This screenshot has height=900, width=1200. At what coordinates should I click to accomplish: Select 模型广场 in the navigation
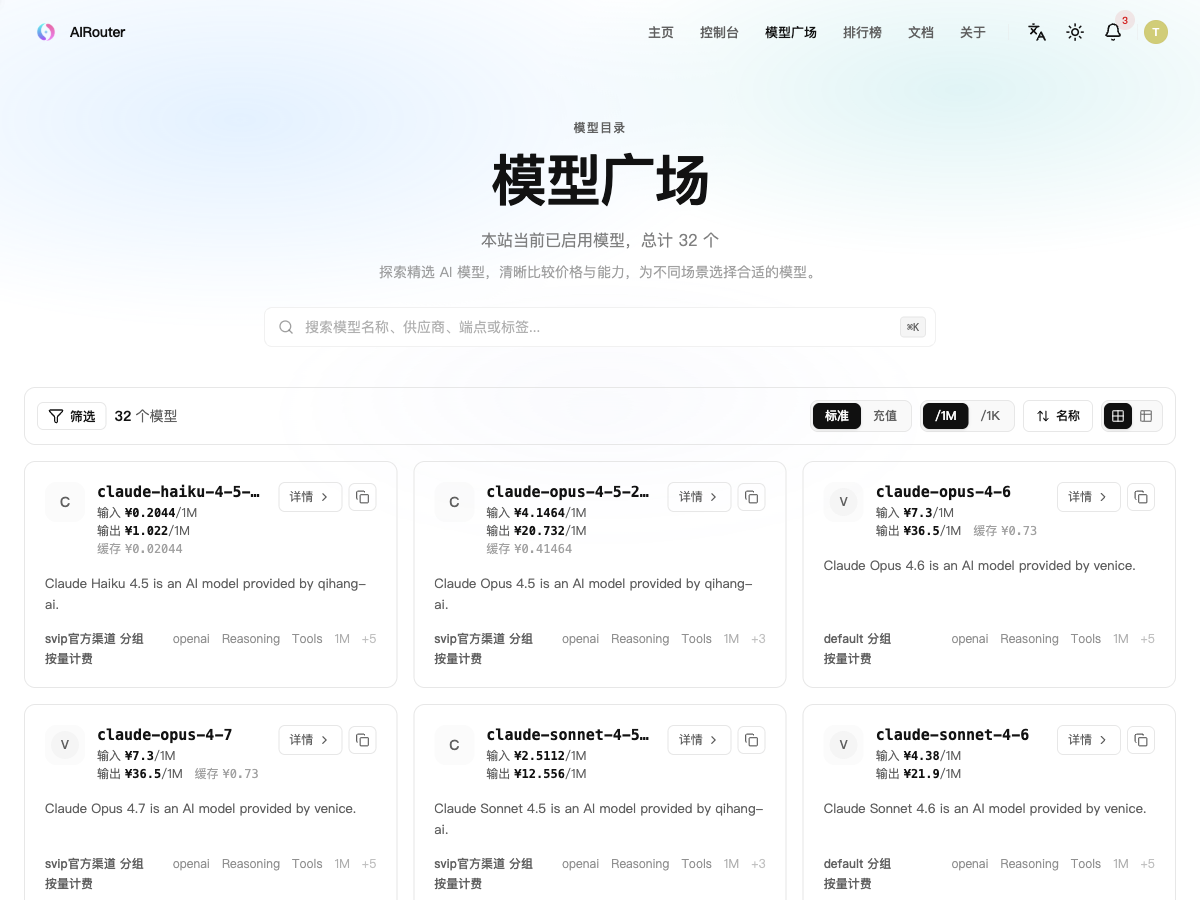click(x=791, y=33)
